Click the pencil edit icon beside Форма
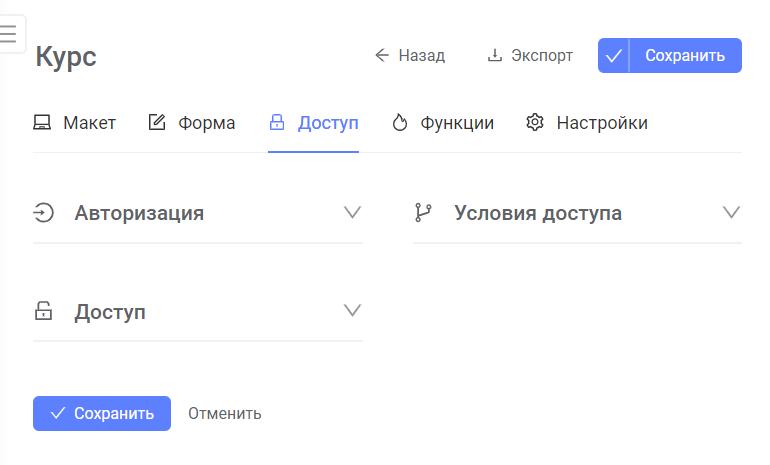This screenshot has width=770, height=465. [157, 122]
